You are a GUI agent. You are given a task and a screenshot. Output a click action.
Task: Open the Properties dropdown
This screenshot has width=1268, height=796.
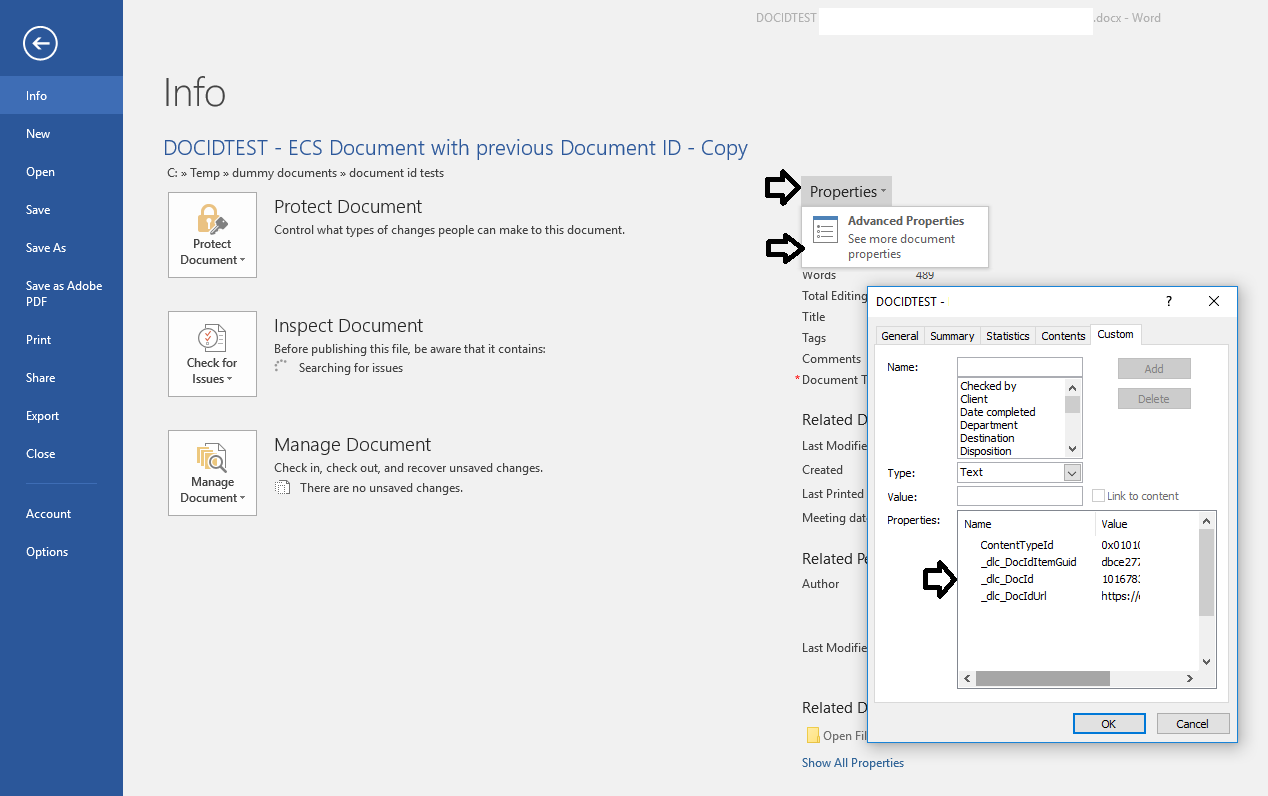[x=845, y=191]
